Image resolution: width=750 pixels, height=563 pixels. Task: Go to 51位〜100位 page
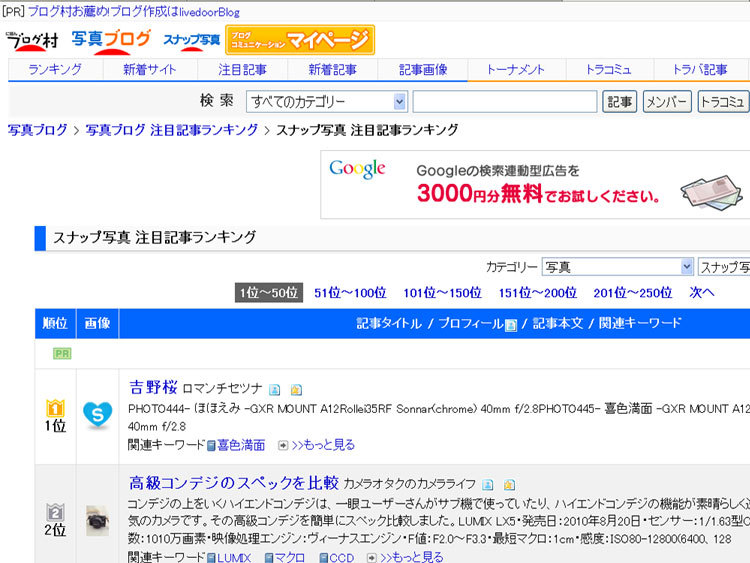coord(350,293)
